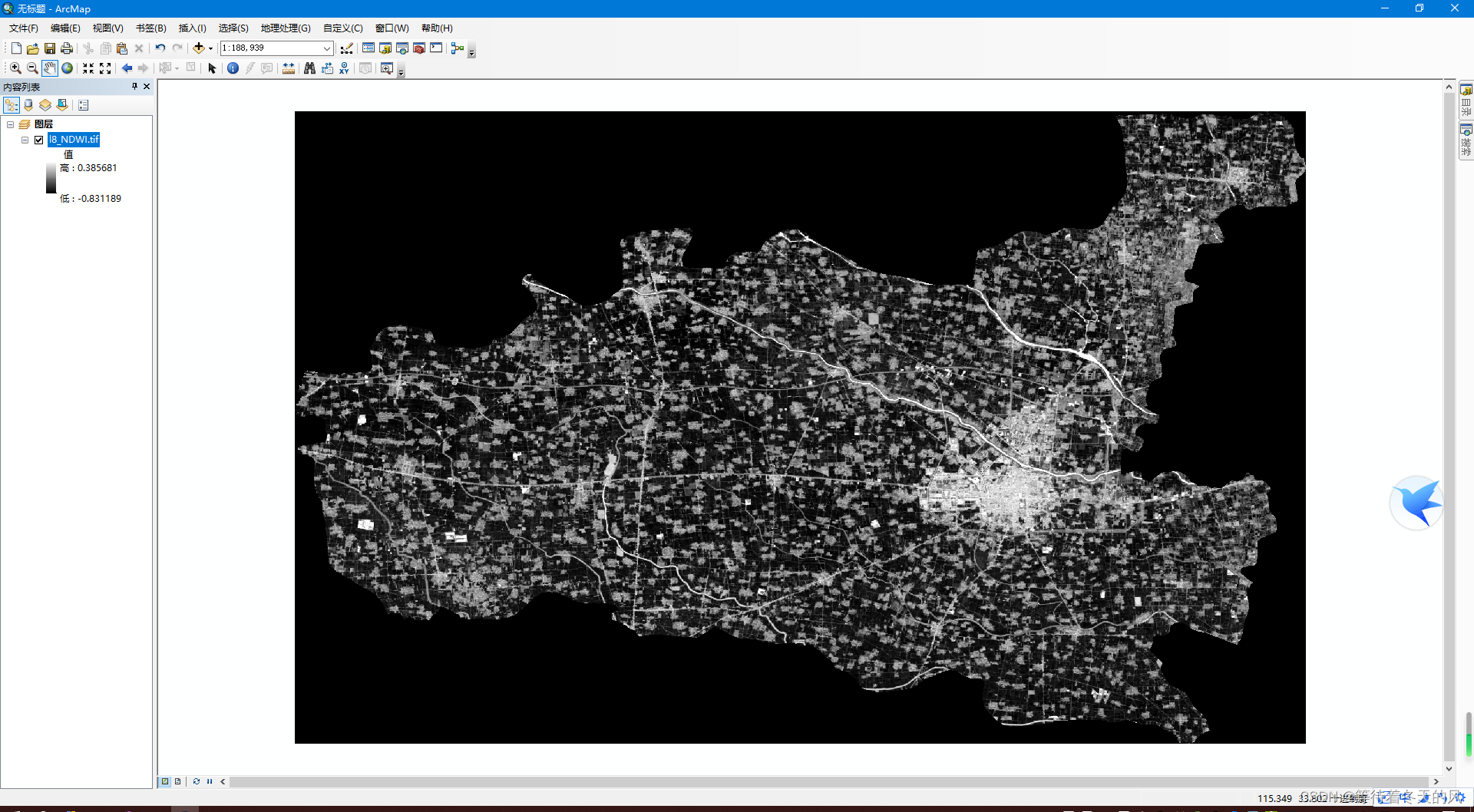Image resolution: width=1474 pixels, height=812 pixels.
Task: Click the Go To XY tool
Action: (x=343, y=68)
